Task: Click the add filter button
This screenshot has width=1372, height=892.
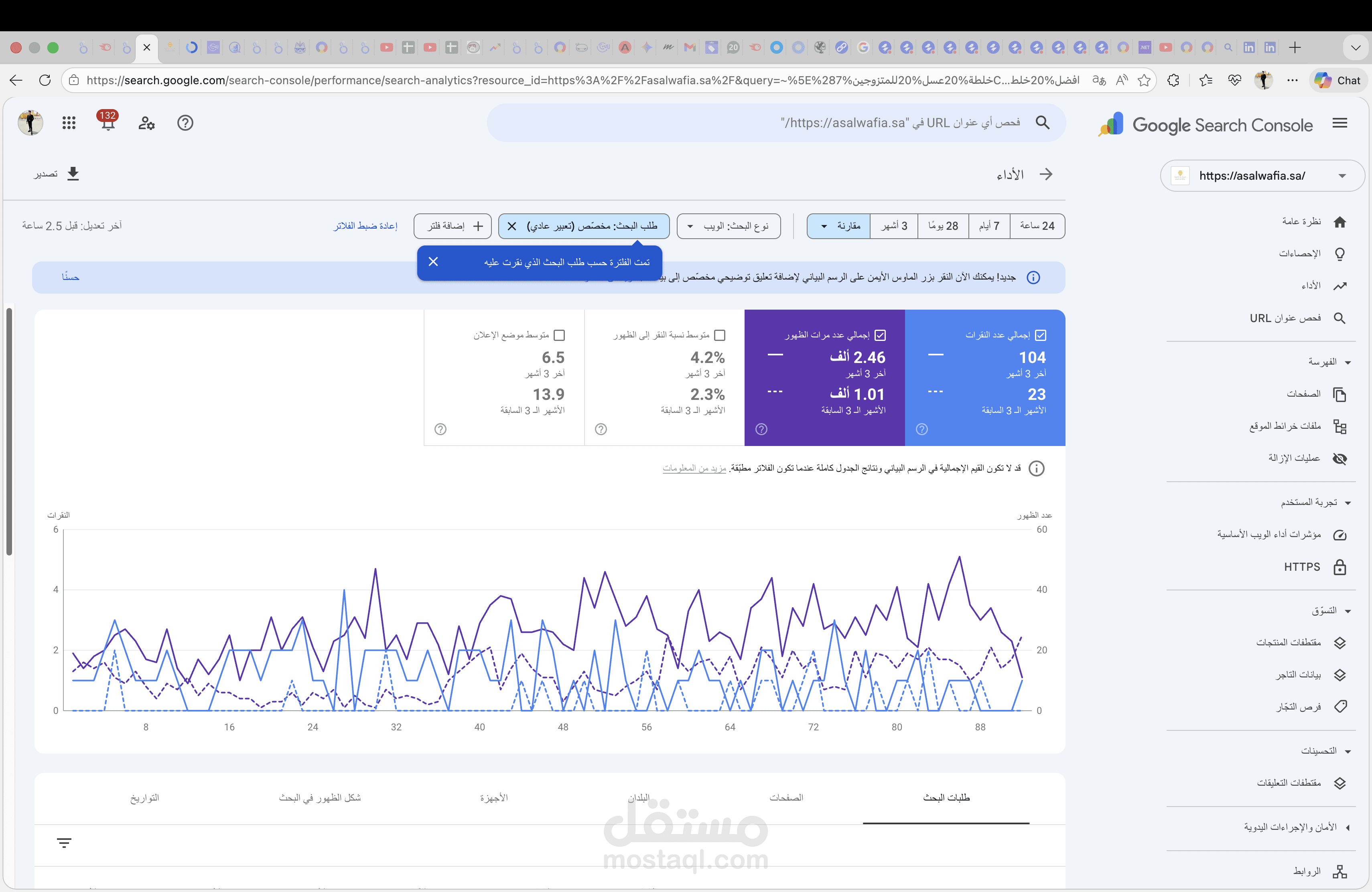Action: pyautogui.click(x=453, y=226)
